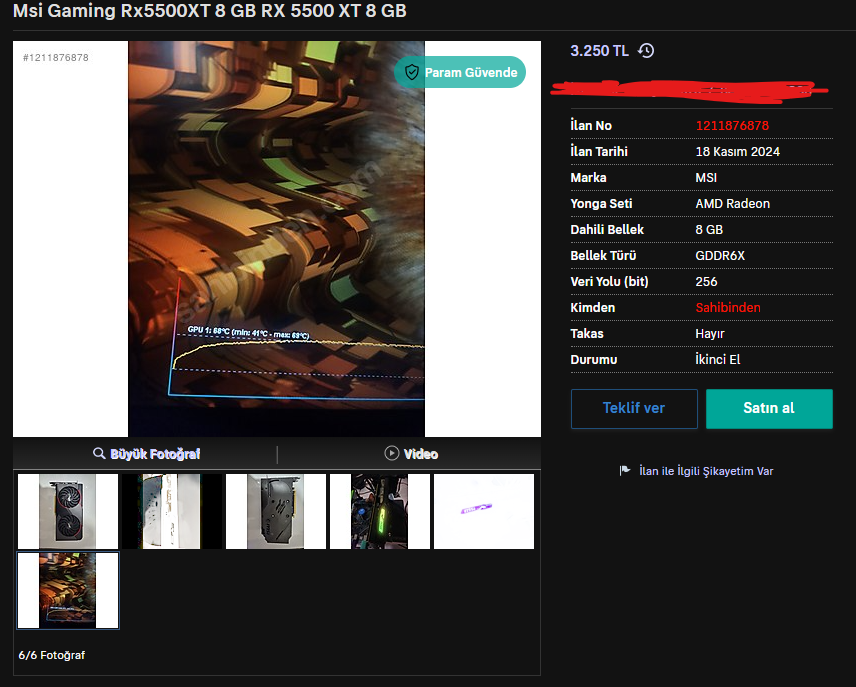This screenshot has width=856, height=687.
Task: Click the Takas value Hayır
Action: point(710,334)
